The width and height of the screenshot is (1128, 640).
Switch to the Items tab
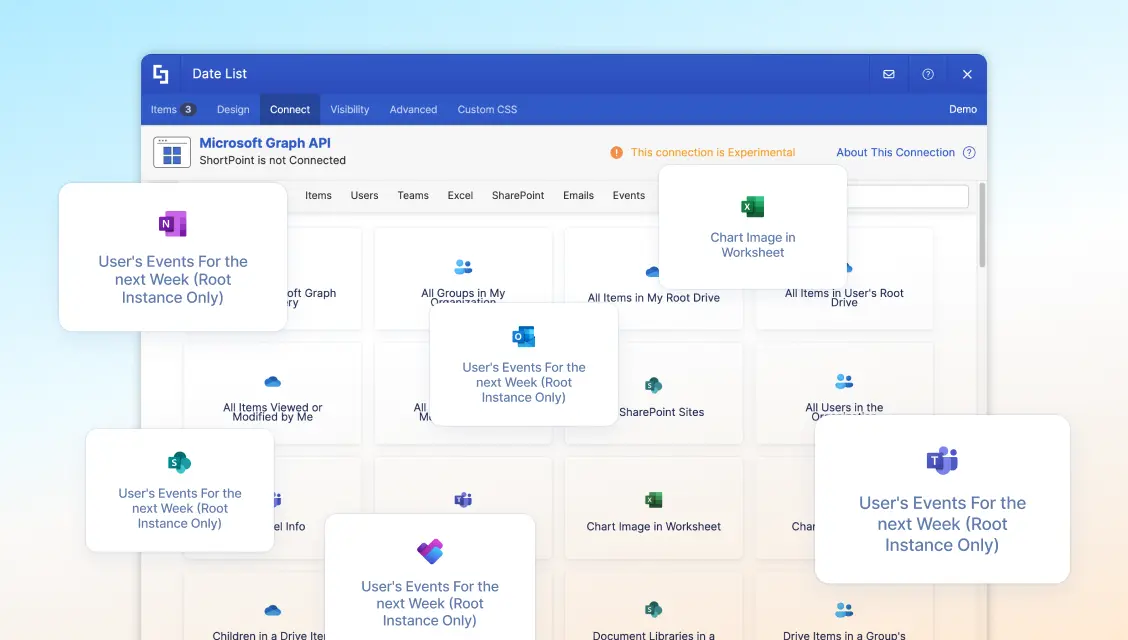173,109
